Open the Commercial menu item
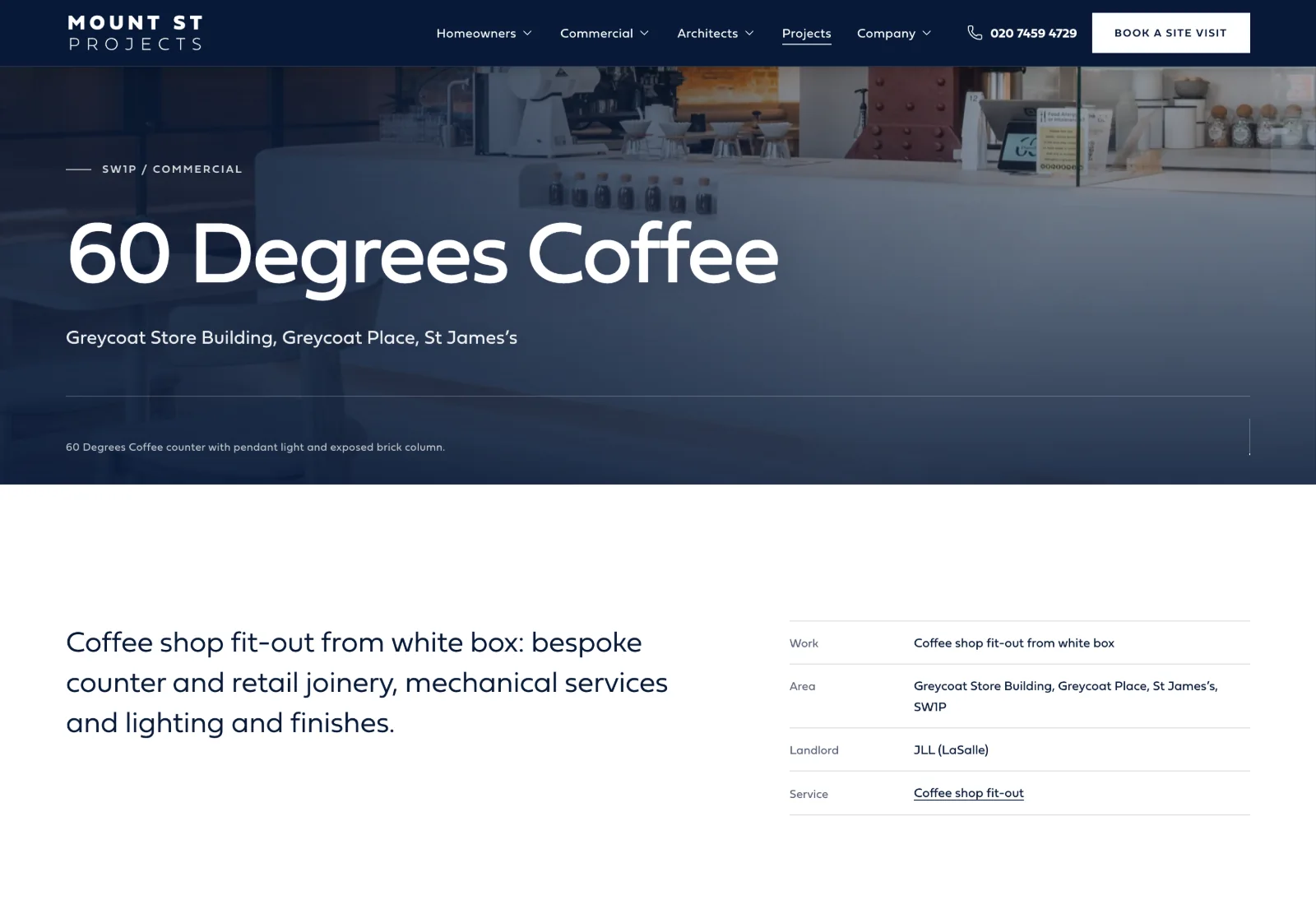This screenshot has width=1316, height=914. coord(596,34)
